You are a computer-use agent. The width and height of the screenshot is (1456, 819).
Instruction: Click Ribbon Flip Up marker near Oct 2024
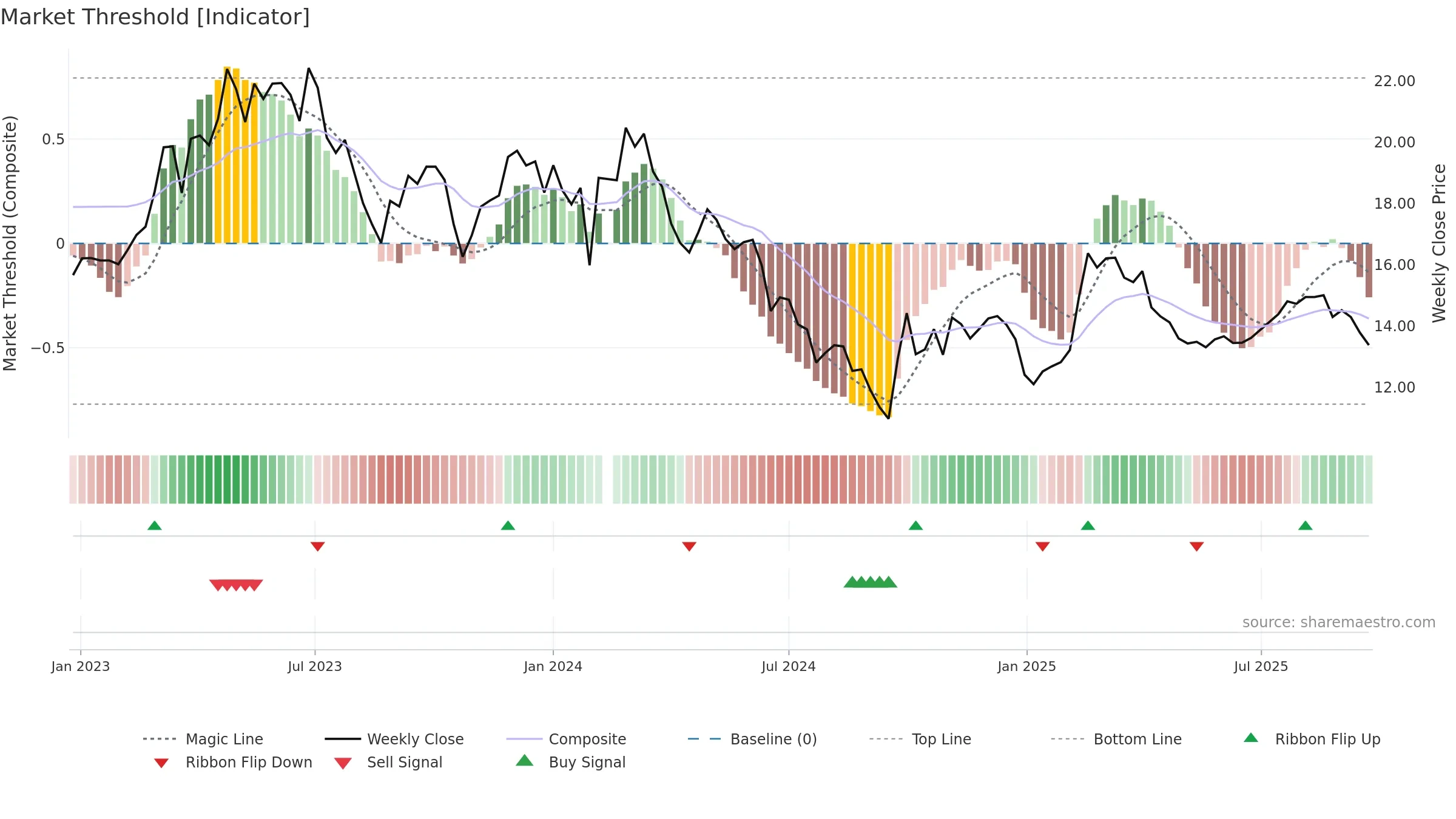tap(915, 525)
